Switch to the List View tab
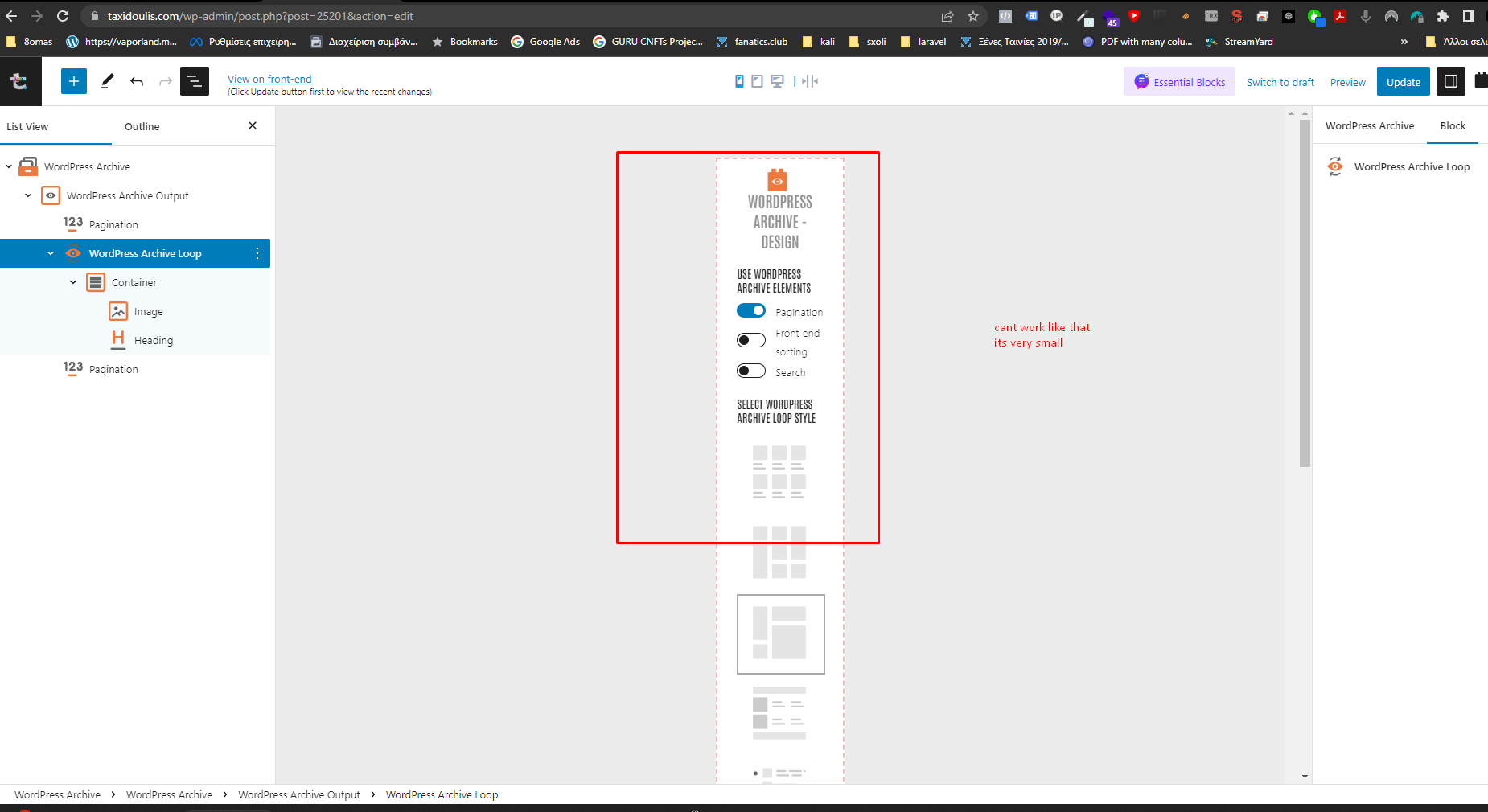The width and height of the screenshot is (1488, 812). [27, 126]
